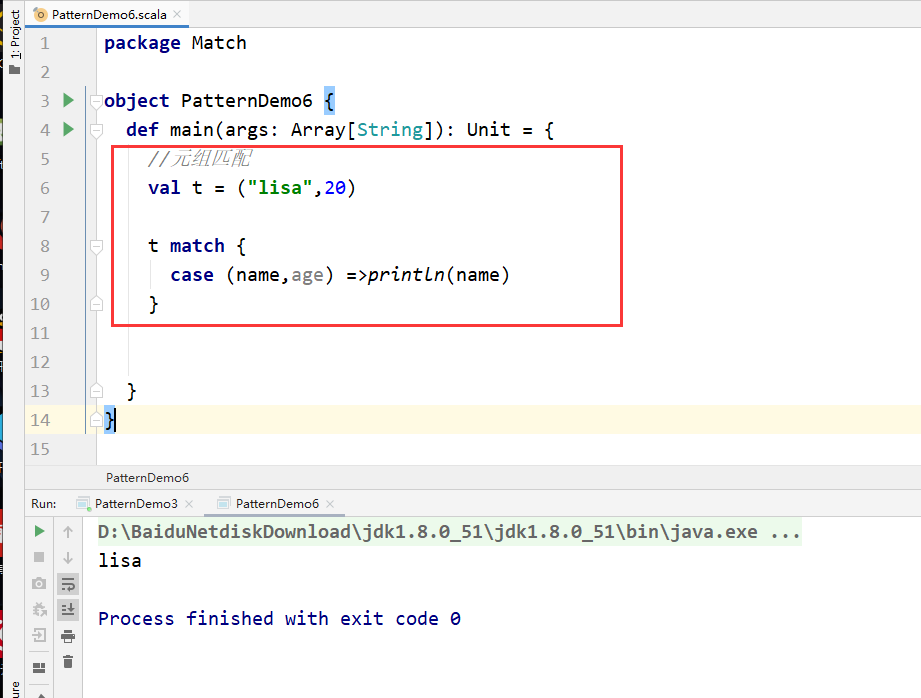The width and height of the screenshot is (921, 698).
Task: Go up the stack trace with up arrow
Action: (x=68, y=532)
